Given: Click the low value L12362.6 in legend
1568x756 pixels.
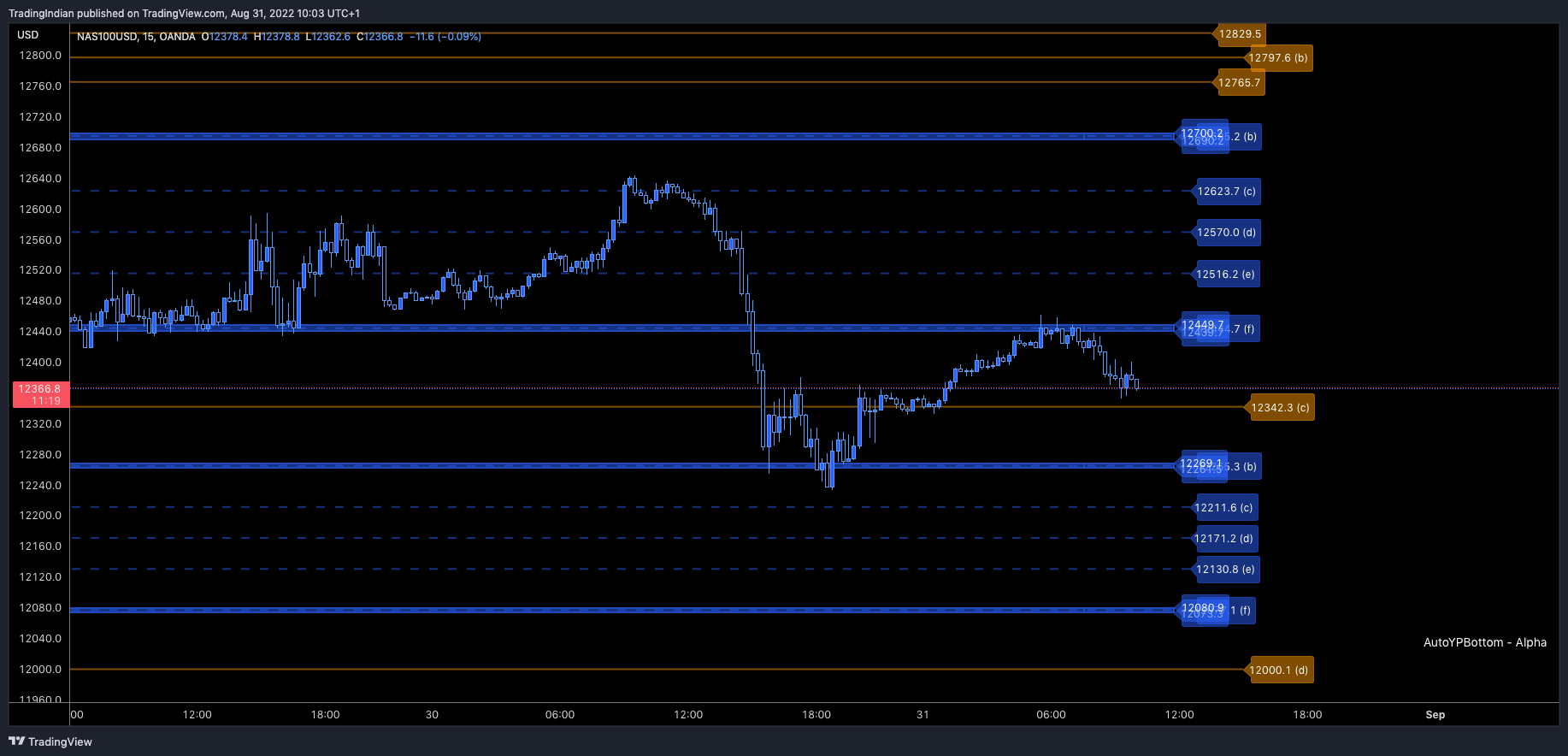Looking at the screenshot, I should pyautogui.click(x=328, y=37).
